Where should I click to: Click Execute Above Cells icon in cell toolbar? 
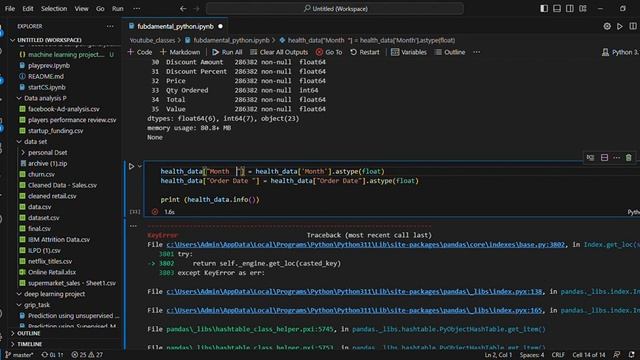click(x=590, y=158)
